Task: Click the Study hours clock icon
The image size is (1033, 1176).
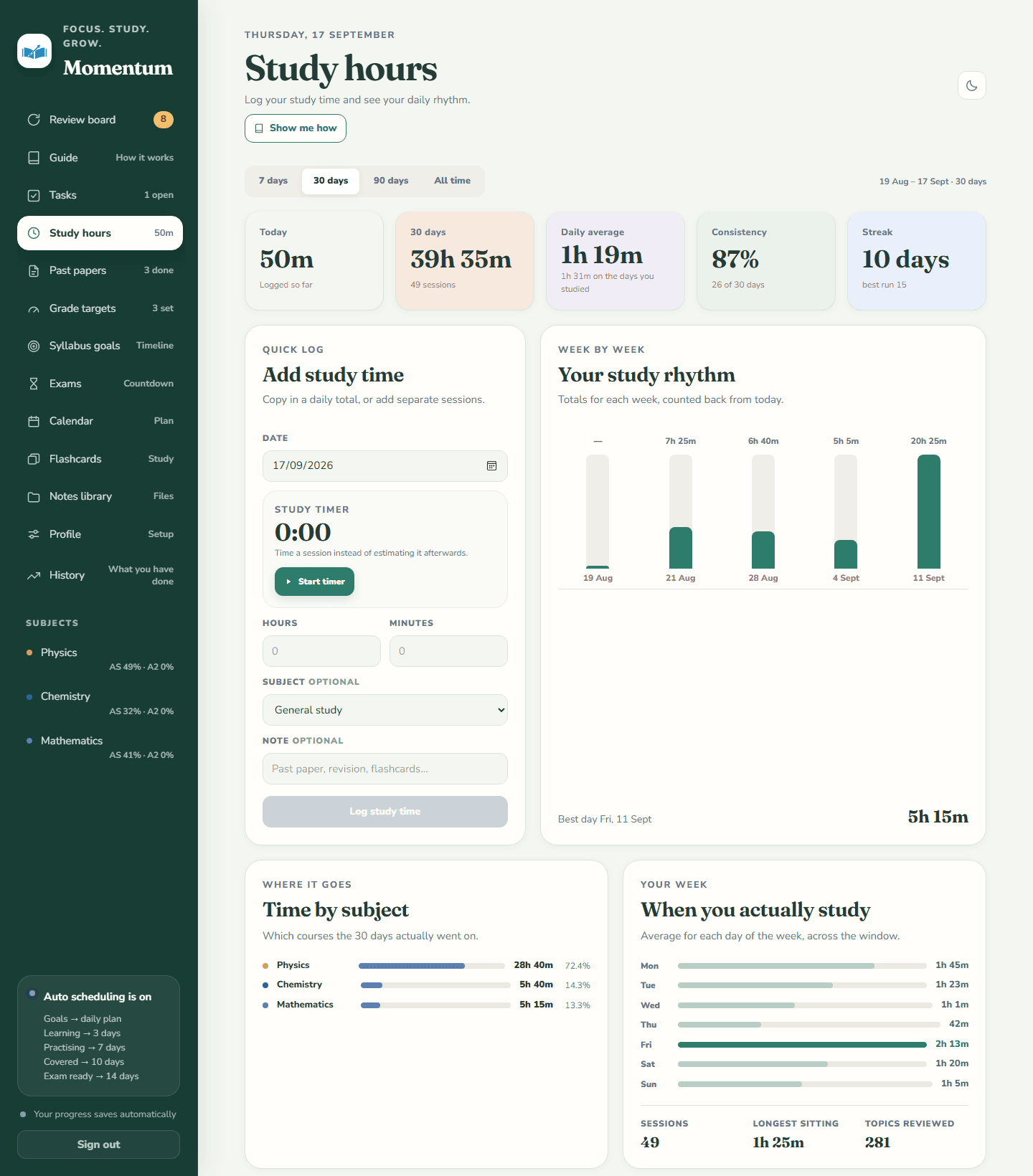Action: pos(34,233)
